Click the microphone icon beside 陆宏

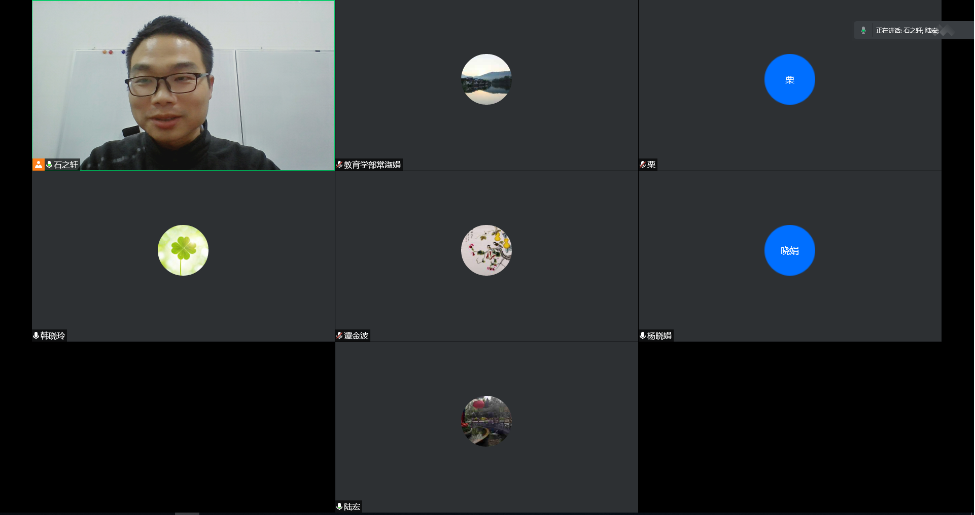340,507
